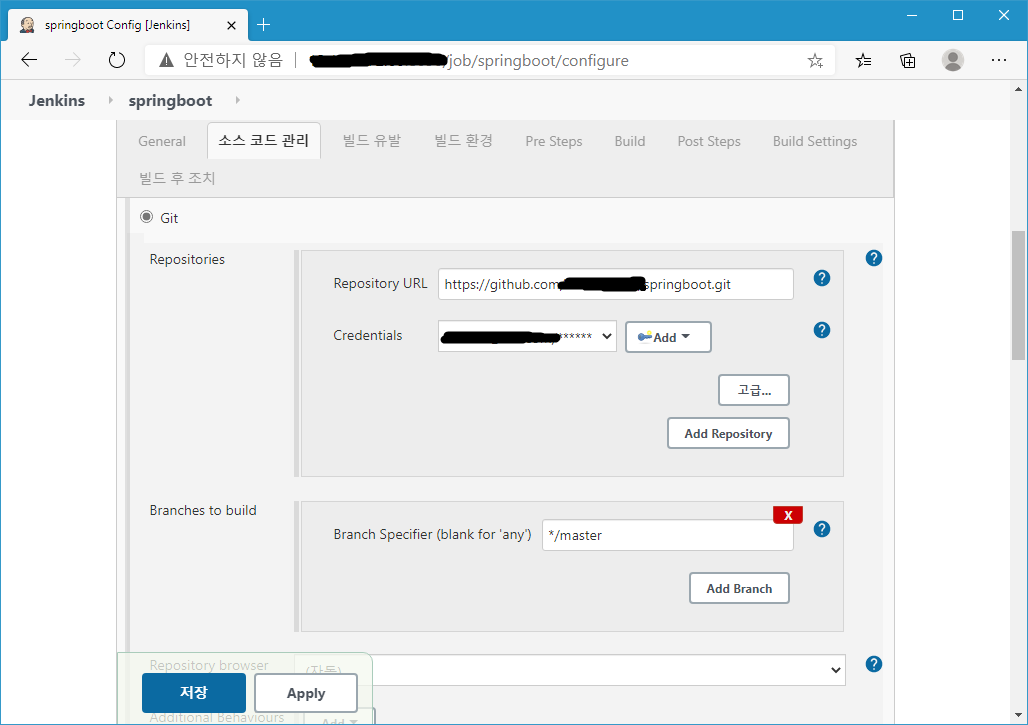Open a new browser tab
Viewport: 1028px width, 725px height.
pyautogui.click(x=264, y=25)
